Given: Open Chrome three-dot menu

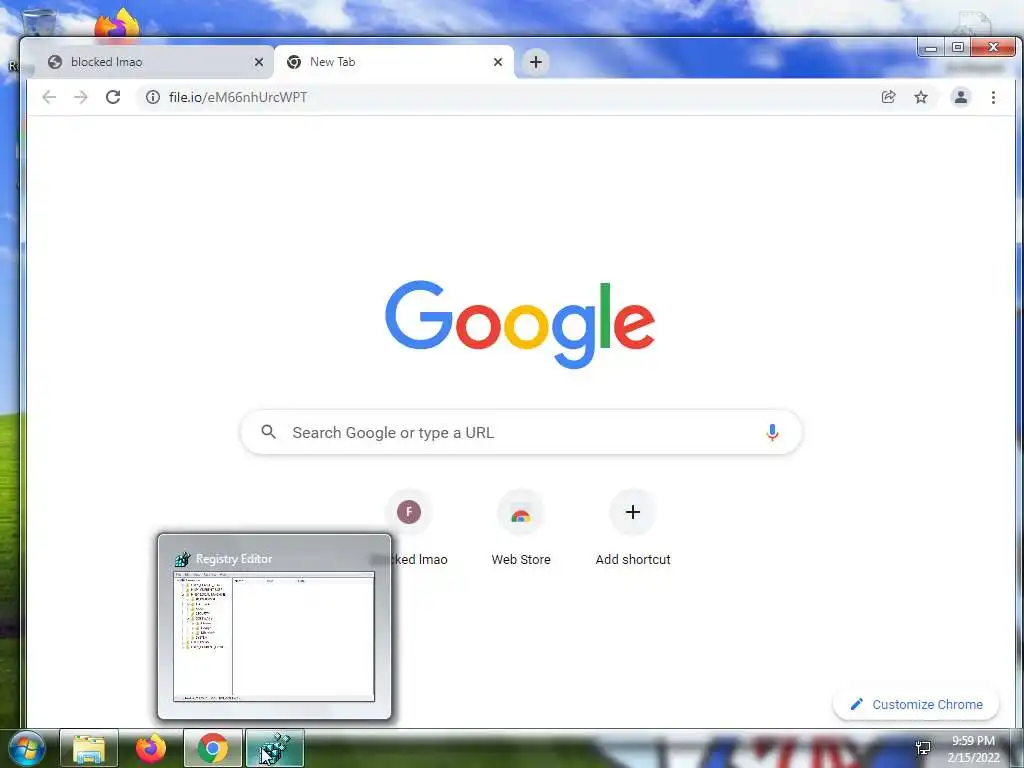Looking at the screenshot, I should (993, 97).
